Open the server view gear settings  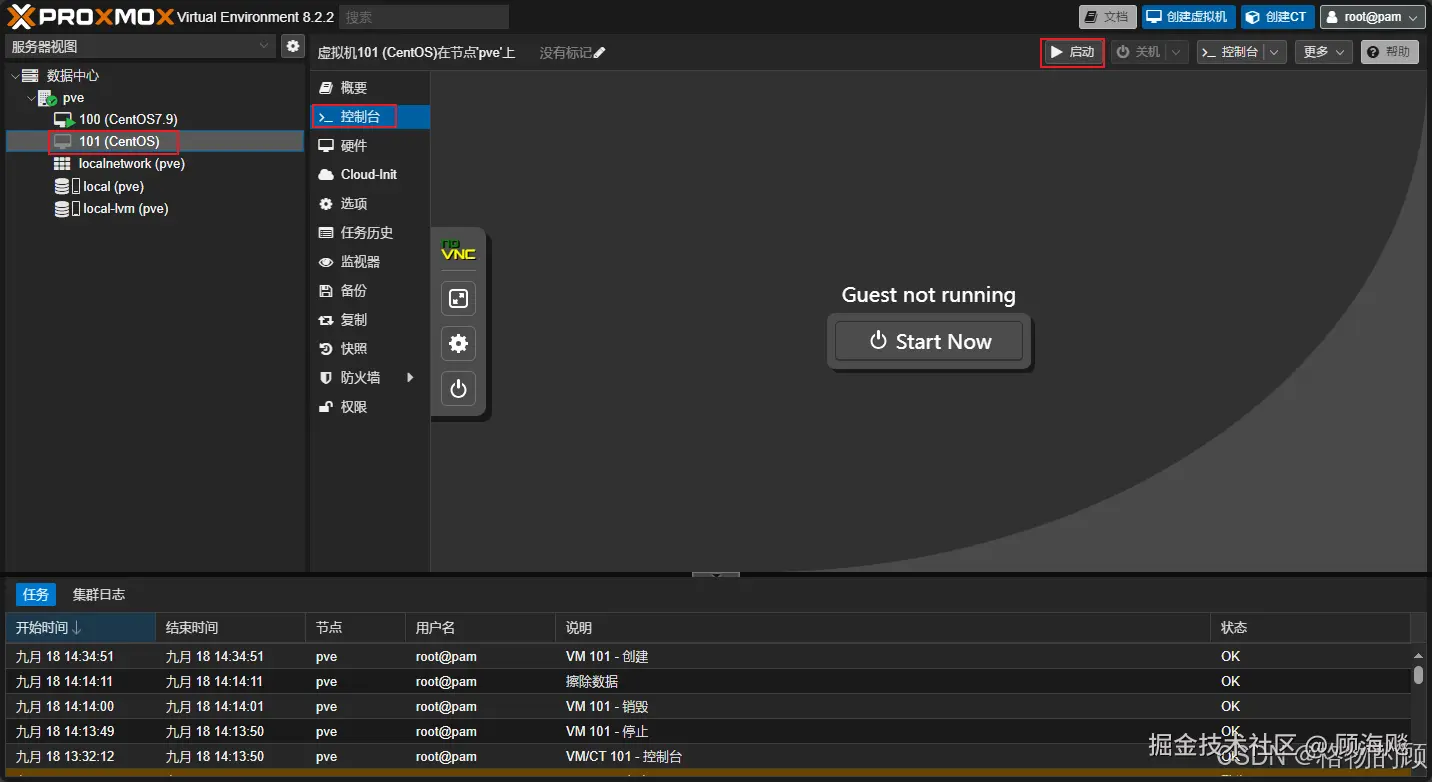pyautogui.click(x=293, y=46)
